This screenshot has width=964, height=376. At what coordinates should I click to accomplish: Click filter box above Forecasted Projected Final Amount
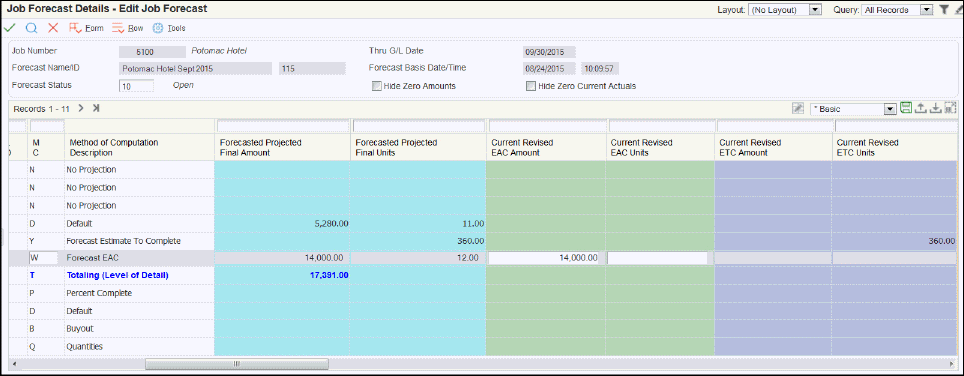click(282, 126)
